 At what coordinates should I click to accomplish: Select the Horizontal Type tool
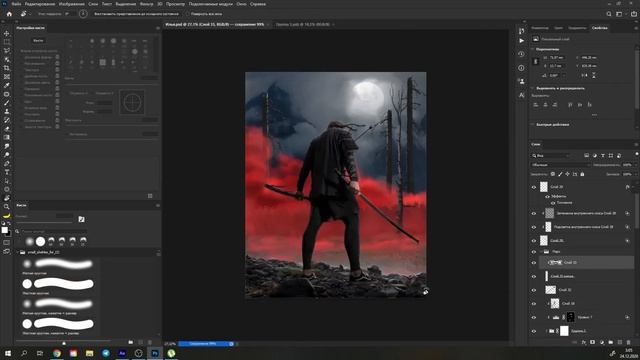point(7,172)
